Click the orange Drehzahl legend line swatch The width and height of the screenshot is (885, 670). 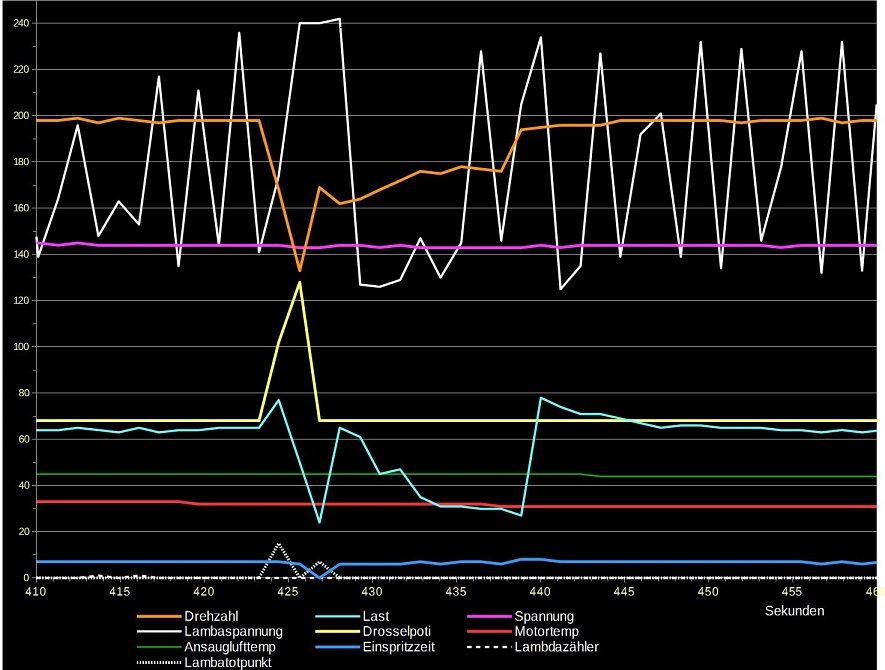[x=158, y=617]
